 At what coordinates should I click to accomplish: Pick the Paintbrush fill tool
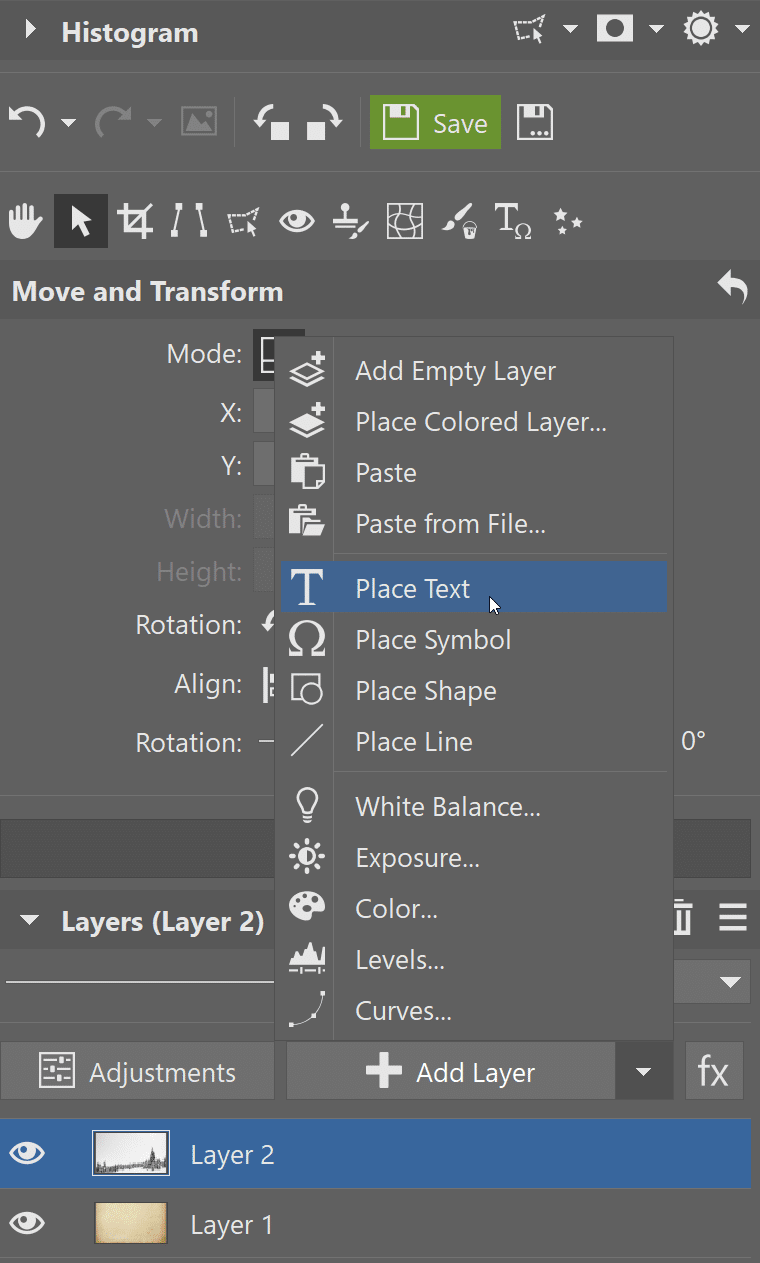tap(459, 220)
